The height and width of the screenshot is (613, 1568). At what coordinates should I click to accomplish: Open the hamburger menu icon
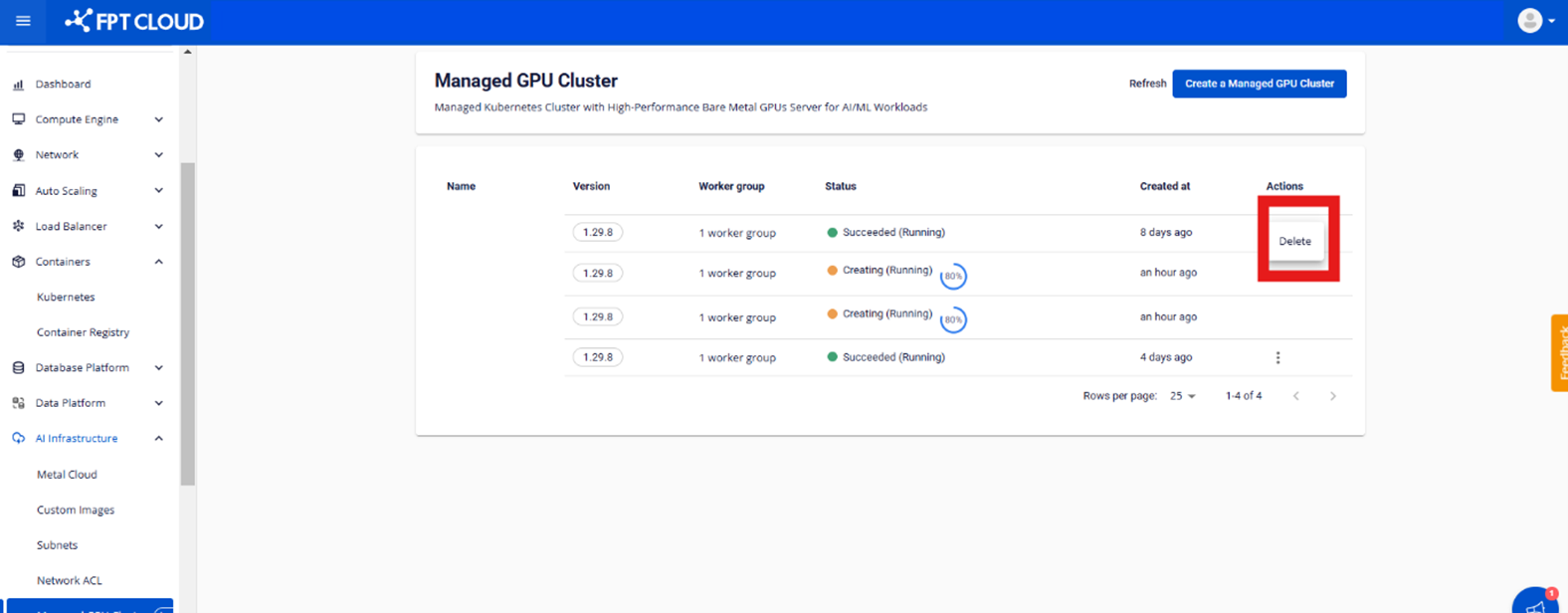point(23,21)
